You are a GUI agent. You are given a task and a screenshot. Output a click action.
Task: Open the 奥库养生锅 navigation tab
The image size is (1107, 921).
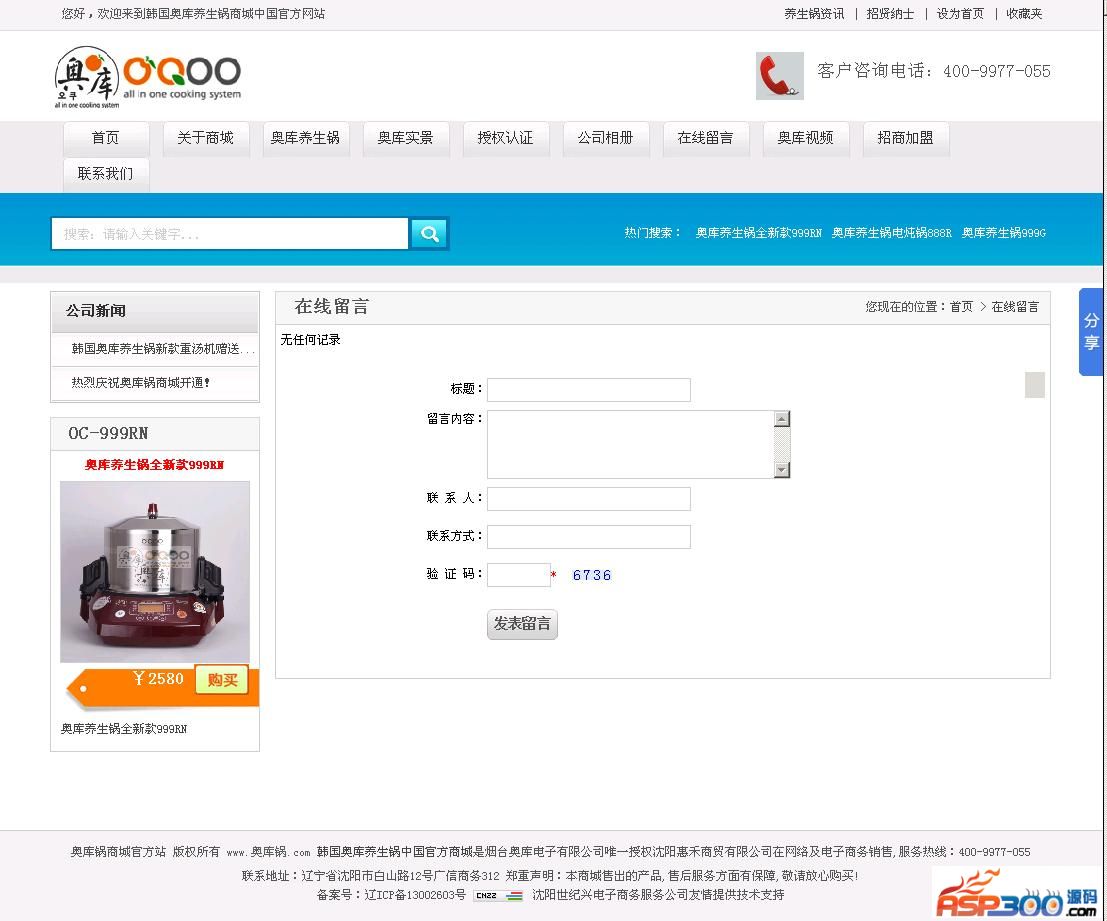click(x=306, y=138)
